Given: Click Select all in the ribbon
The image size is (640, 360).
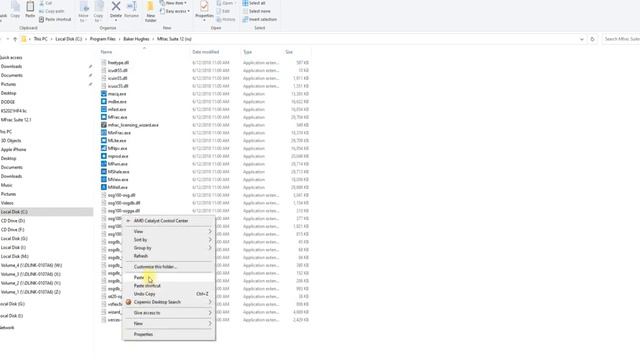Looking at the screenshot, I should coord(253,3).
